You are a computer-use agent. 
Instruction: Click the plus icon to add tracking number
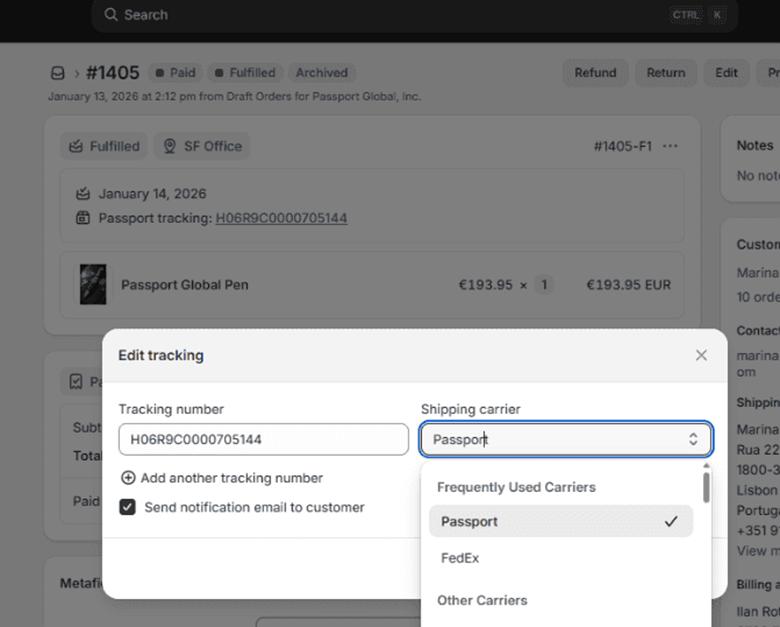pyautogui.click(x=128, y=478)
